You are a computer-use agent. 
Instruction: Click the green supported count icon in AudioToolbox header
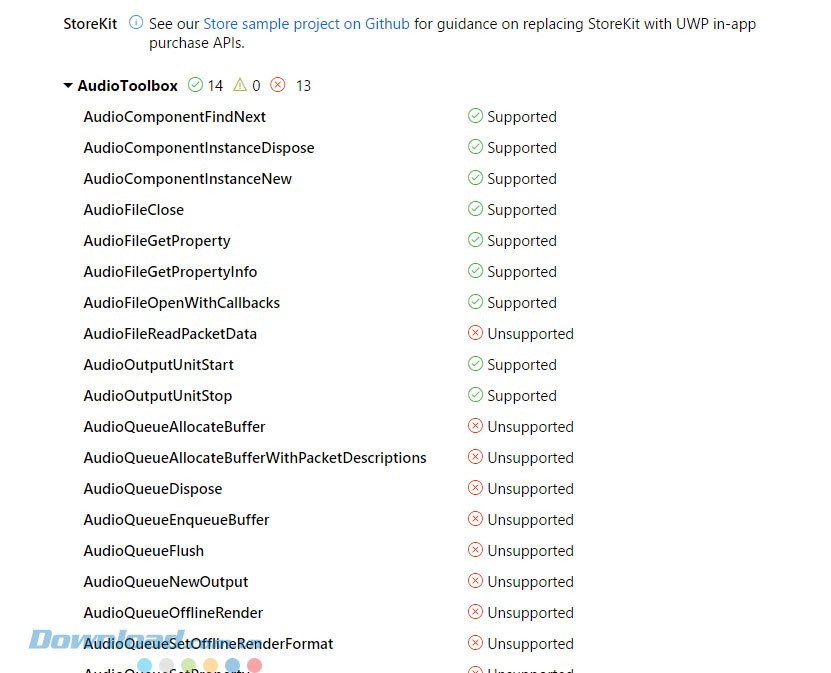195,85
